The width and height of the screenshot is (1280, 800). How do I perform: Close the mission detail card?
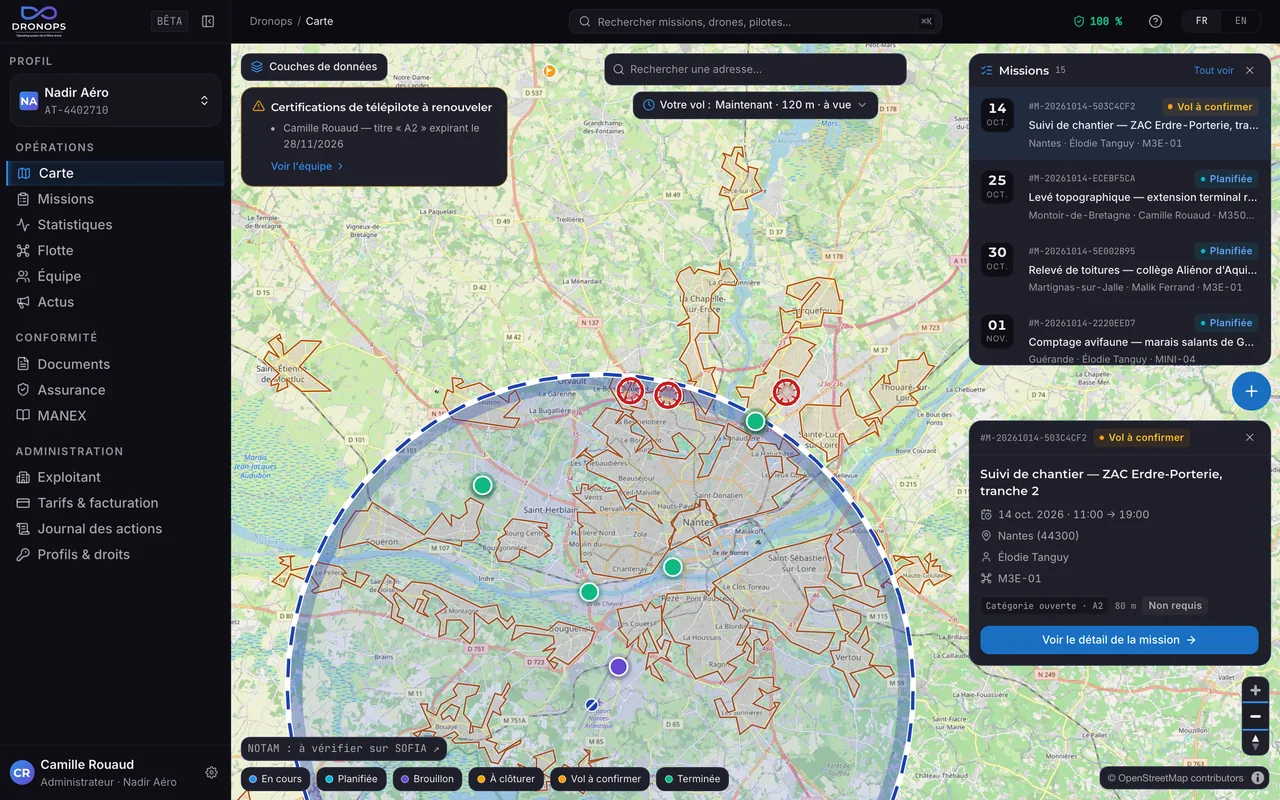[1249, 437]
